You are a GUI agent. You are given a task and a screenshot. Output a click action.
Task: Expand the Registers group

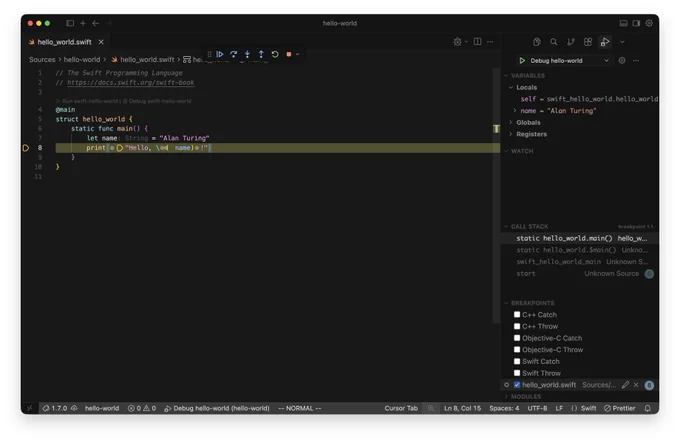[511, 134]
